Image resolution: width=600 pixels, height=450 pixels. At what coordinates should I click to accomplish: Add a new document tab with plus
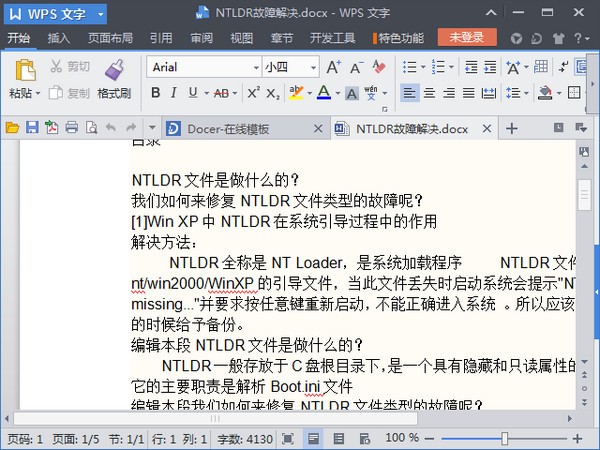coord(512,128)
